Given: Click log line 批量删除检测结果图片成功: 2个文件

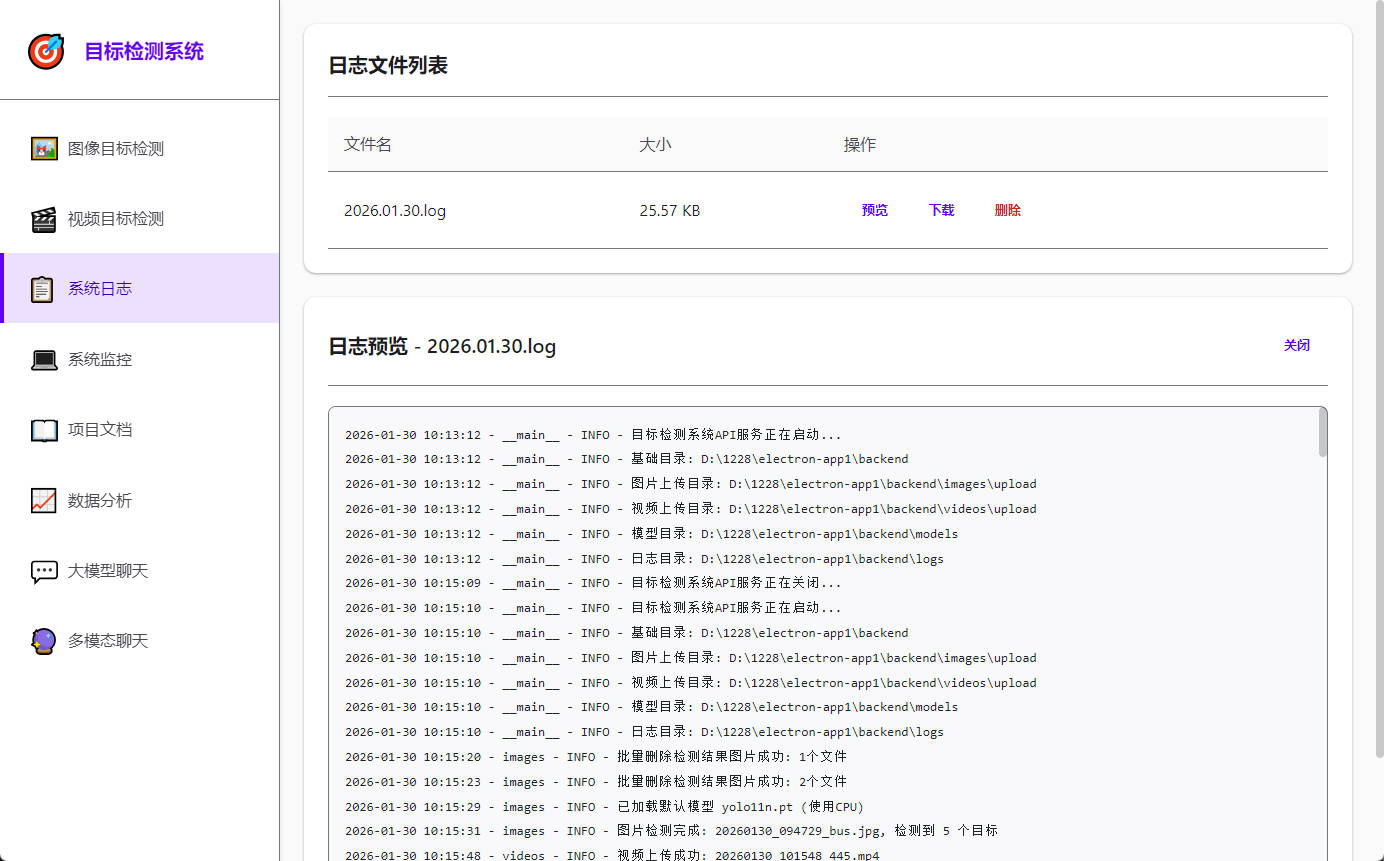Looking at the screenshot, I should [596, 782].
